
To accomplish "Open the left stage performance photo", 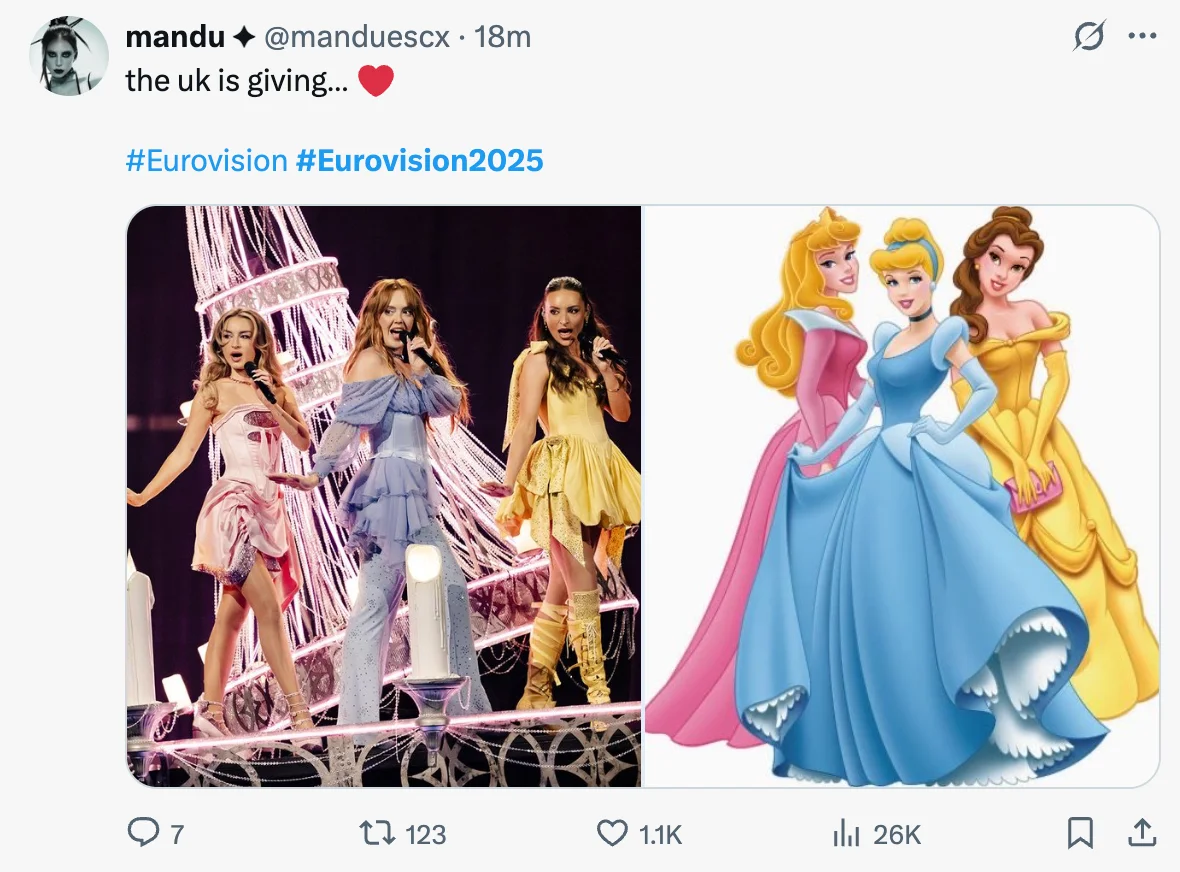I will [384, 496].
